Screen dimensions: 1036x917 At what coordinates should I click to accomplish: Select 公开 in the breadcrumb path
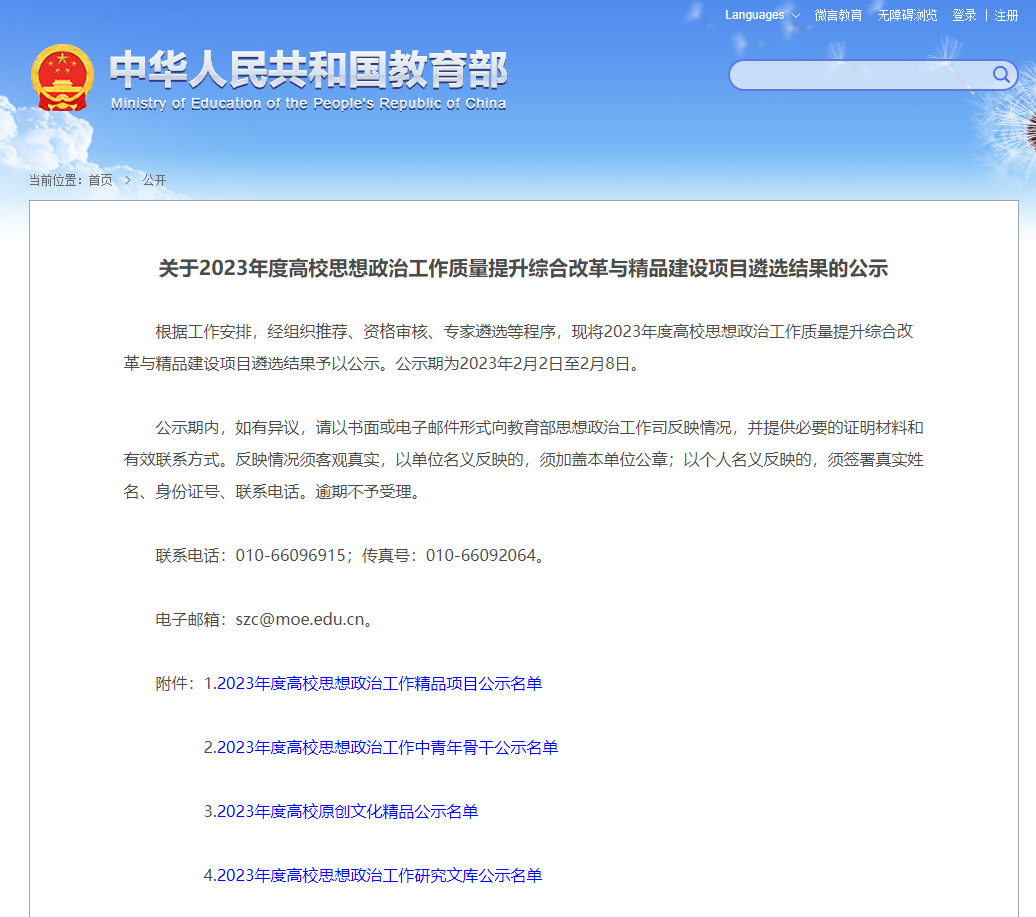tap(154, 180)
